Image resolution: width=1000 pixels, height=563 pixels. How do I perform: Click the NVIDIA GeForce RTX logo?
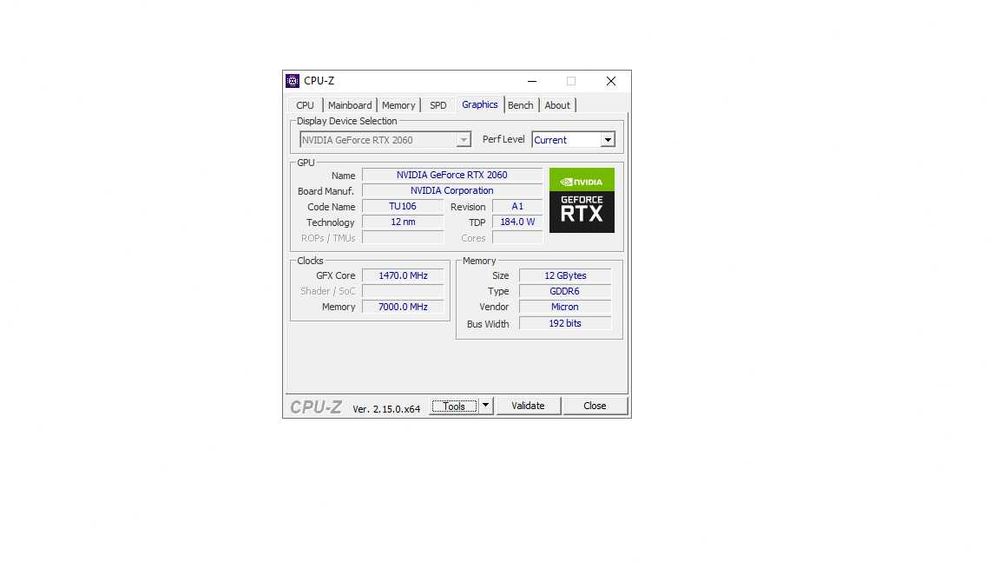click(x=582, y=200)
